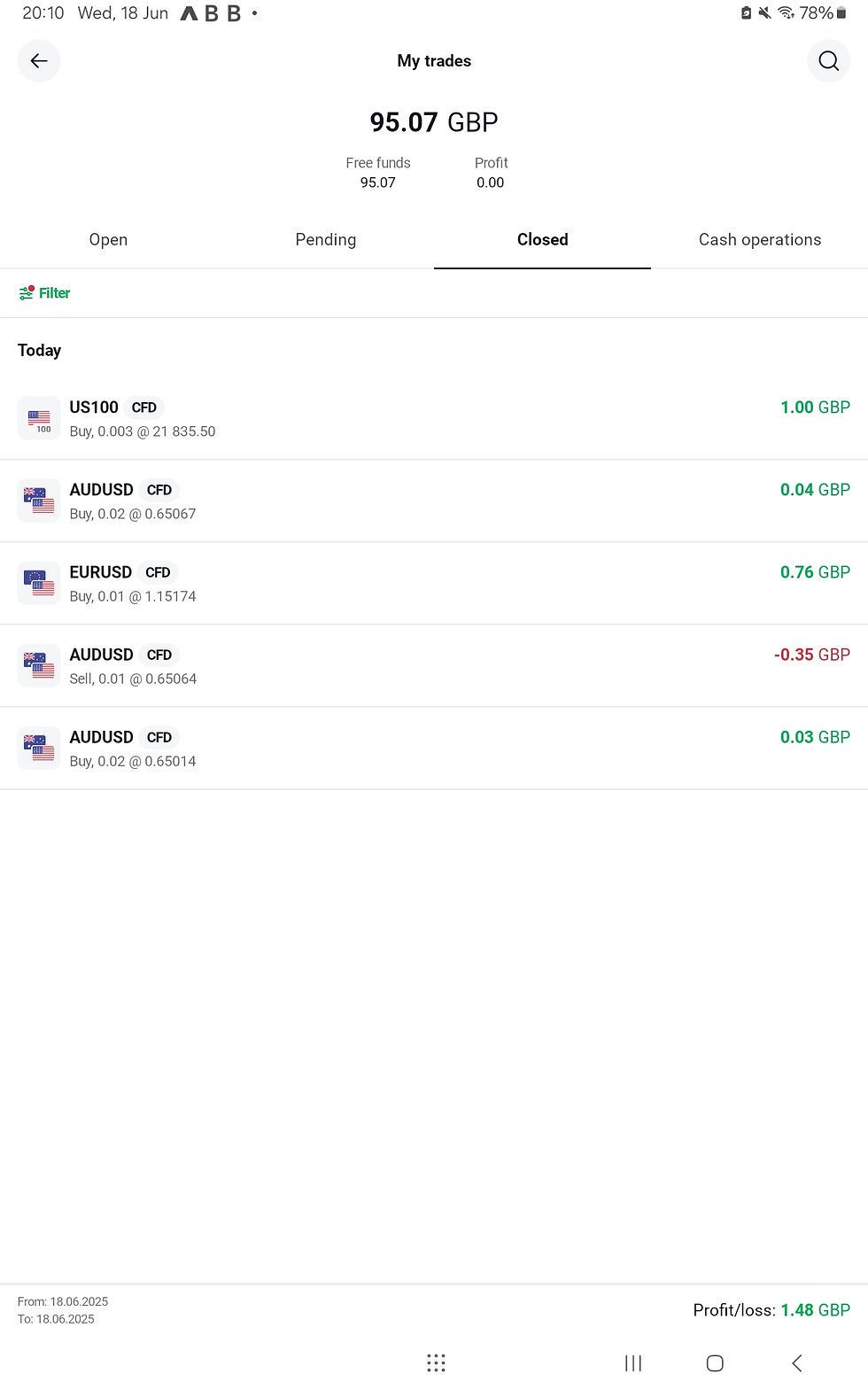Open Android recent apps button
The height and width of the screenshot is (1389, 868).
click(x=633, y=1363)
